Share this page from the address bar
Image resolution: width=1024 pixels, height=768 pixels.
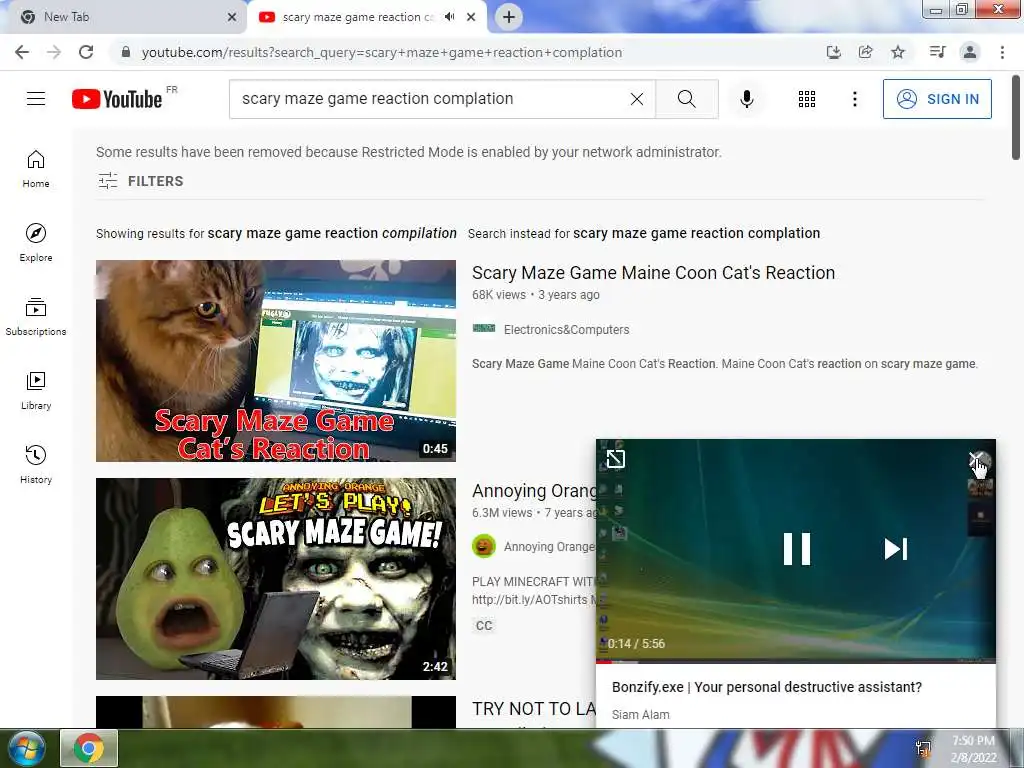(865, 52)
